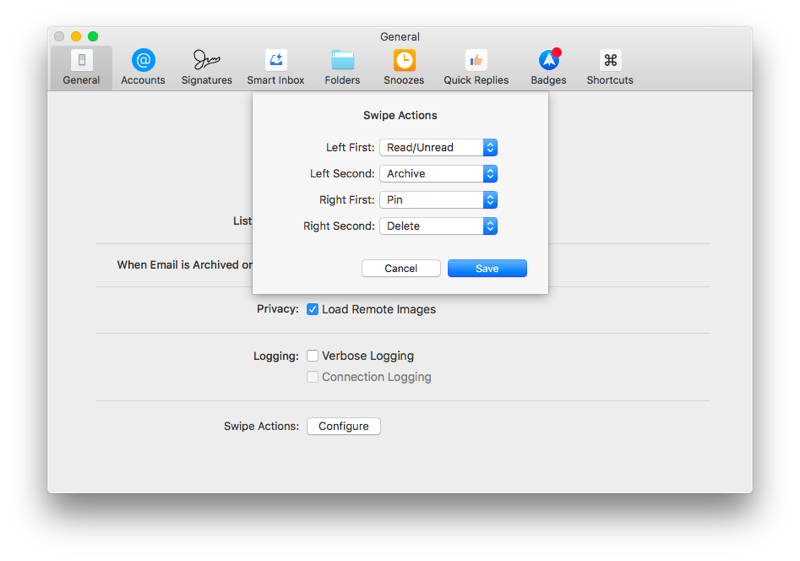
Task: Tick the Connection Logging checkbox
Action: (312, 377)
